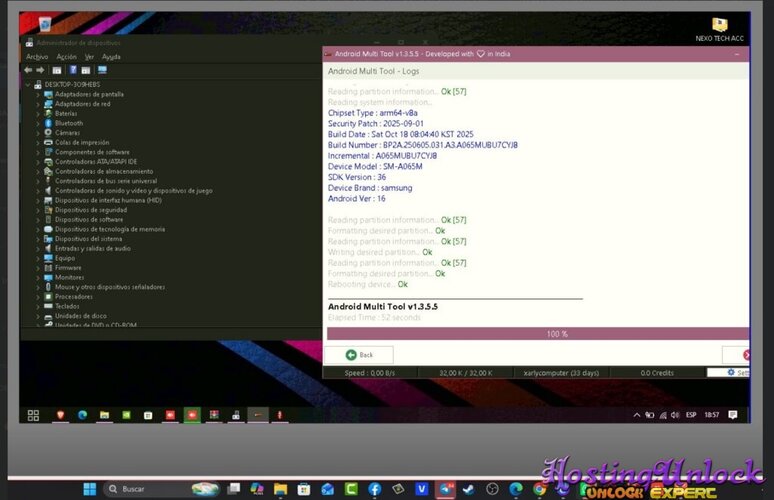Screen dimensions: 774x500
Task: Click the Security Patch : 2025-09-01 line
Action: (x=376, y=123)
